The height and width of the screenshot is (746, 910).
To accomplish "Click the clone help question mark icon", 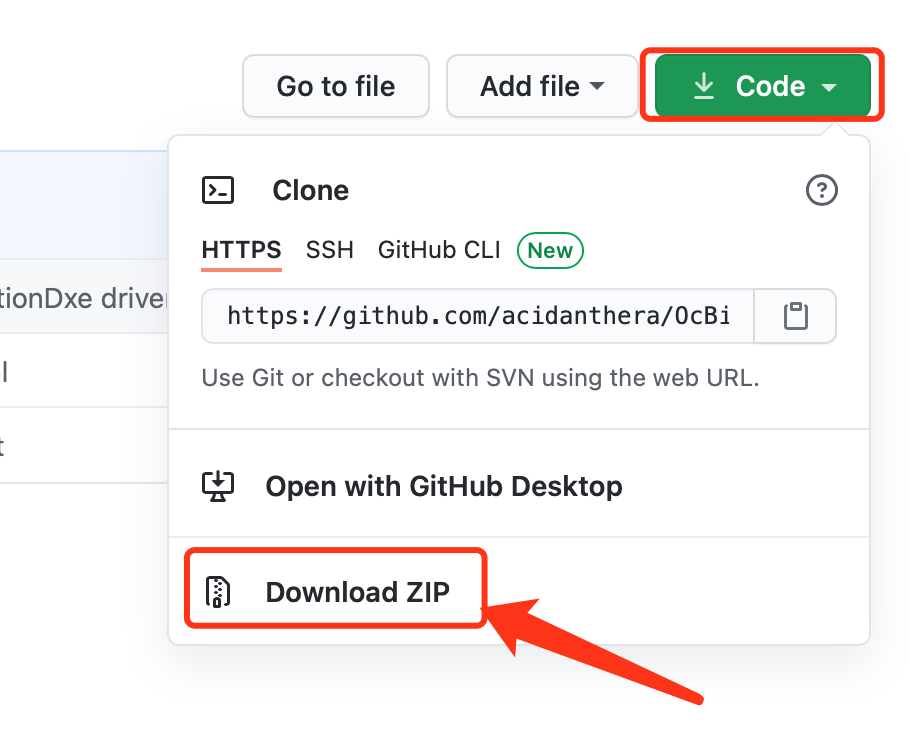I will tap(821, 190).
